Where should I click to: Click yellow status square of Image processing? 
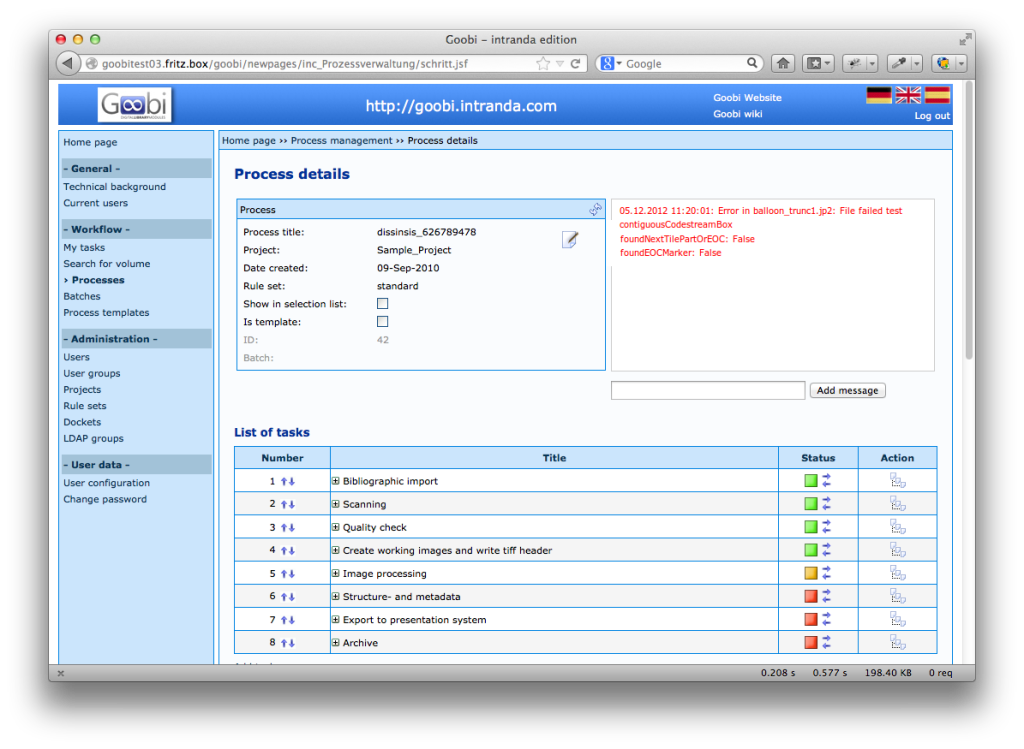pyautogui.click(x=810, y=573)
